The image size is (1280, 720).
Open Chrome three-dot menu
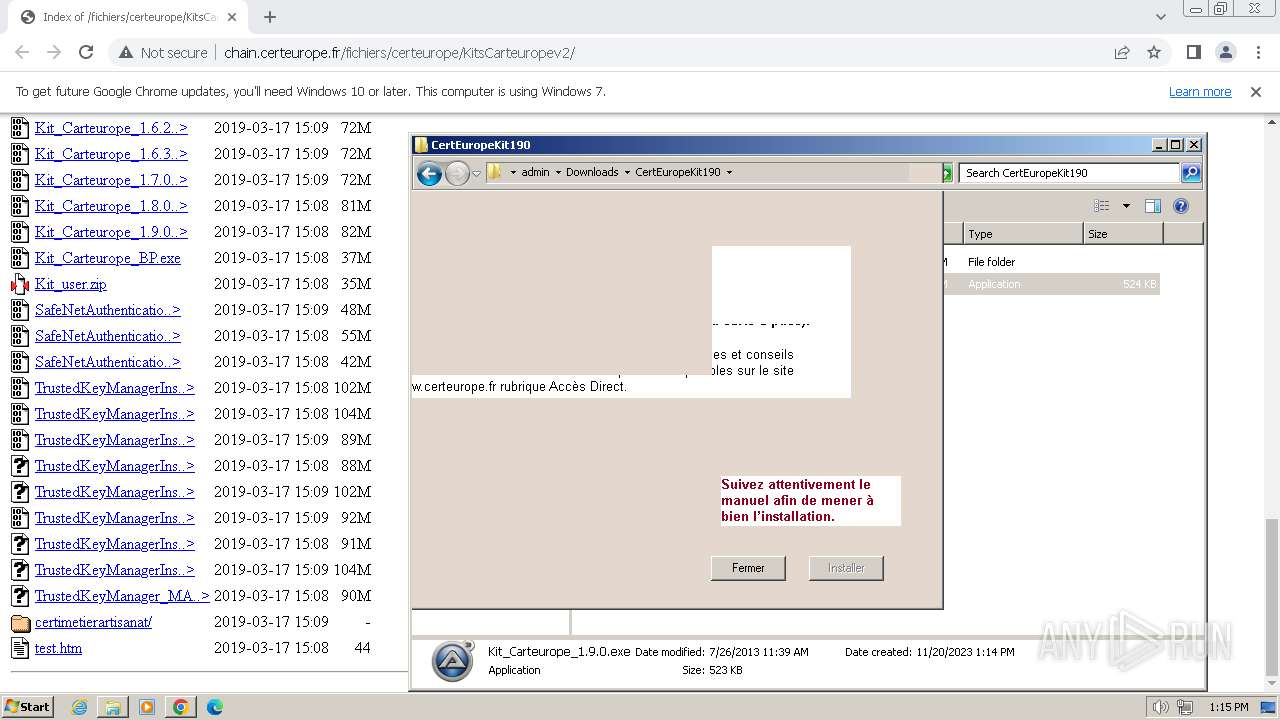tap(1258, 52)
